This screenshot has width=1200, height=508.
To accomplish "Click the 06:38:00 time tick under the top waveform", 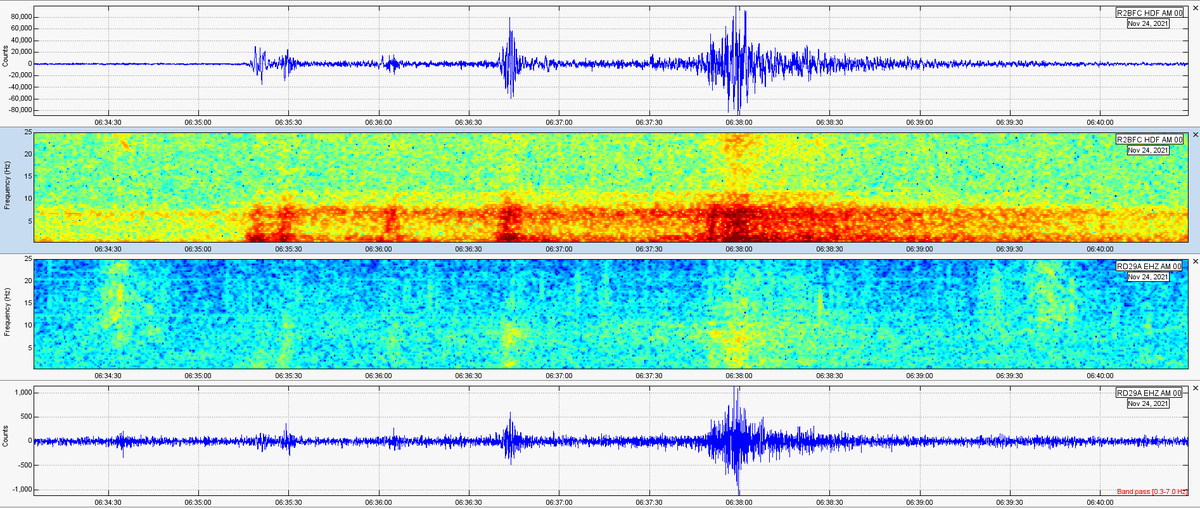I will pos(738,121).
